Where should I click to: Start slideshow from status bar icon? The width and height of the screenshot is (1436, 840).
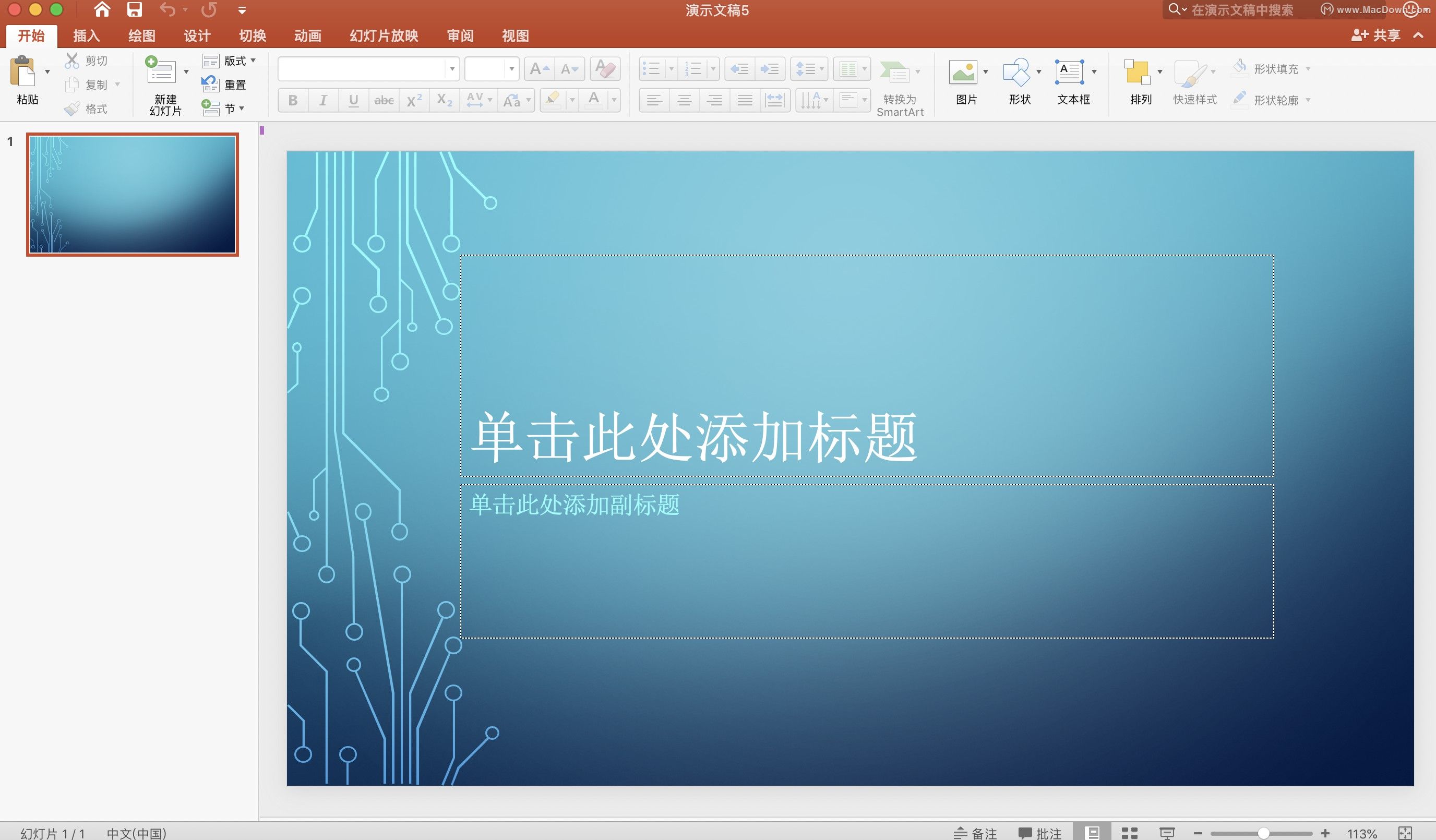pyautogui.click(x=1166, y=833)
